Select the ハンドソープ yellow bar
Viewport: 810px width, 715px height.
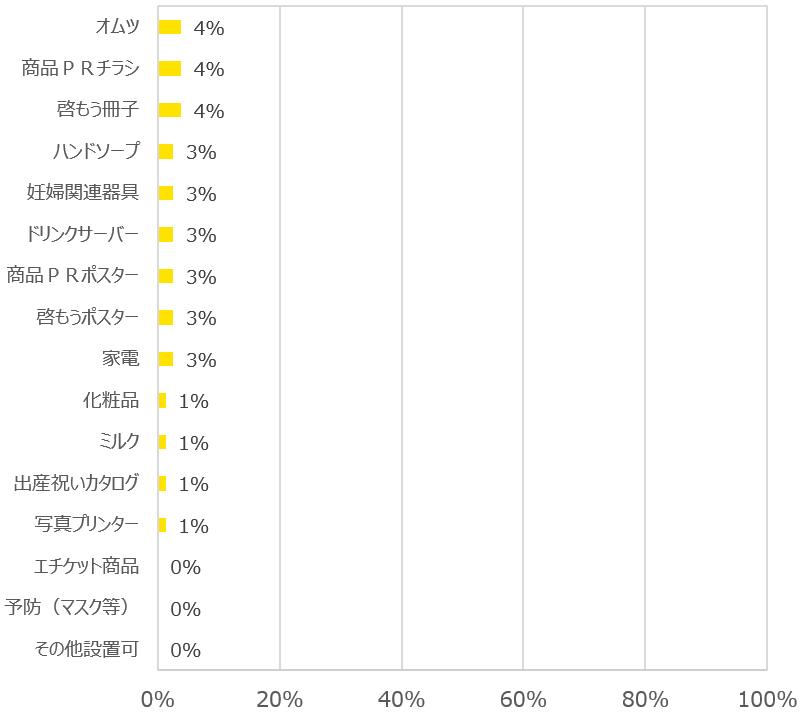coord(166,152)
